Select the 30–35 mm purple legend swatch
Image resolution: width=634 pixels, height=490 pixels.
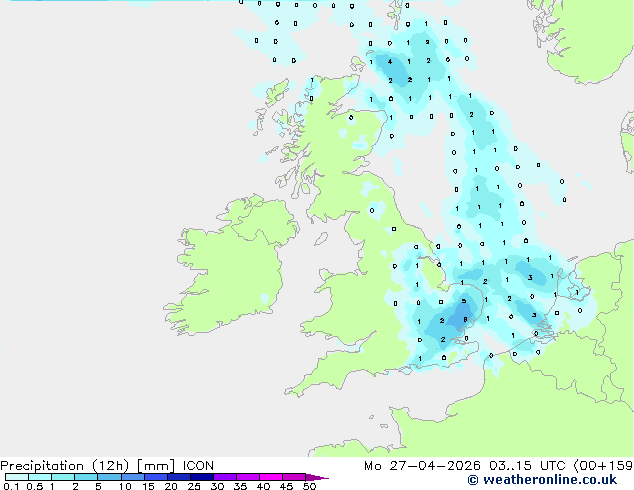225,477
